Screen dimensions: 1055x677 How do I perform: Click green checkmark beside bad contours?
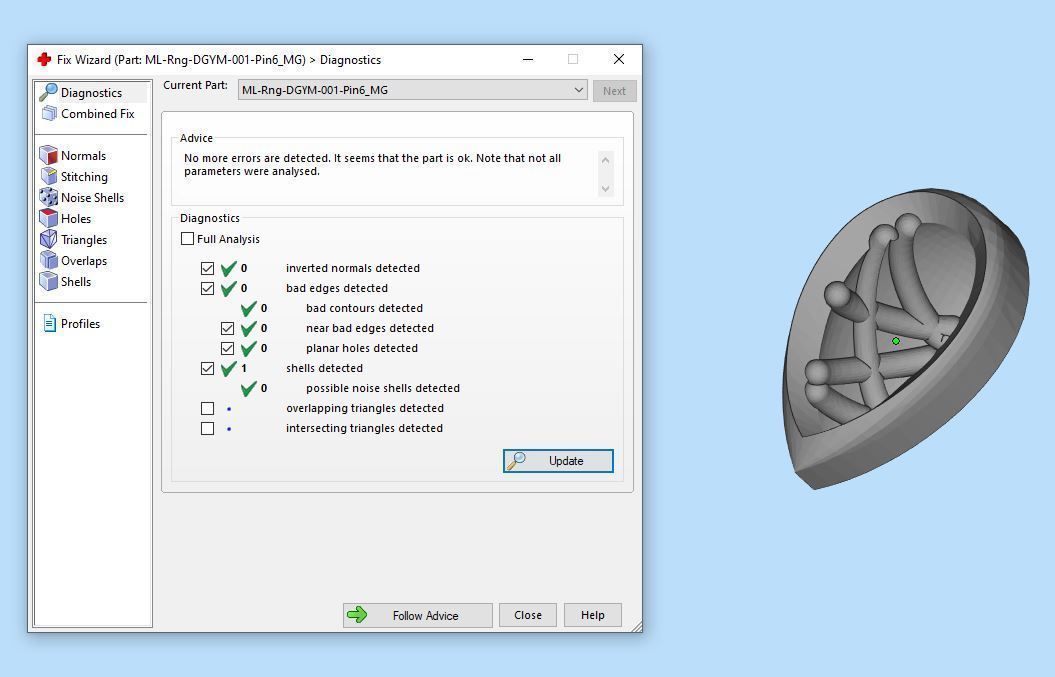point(249,308)
